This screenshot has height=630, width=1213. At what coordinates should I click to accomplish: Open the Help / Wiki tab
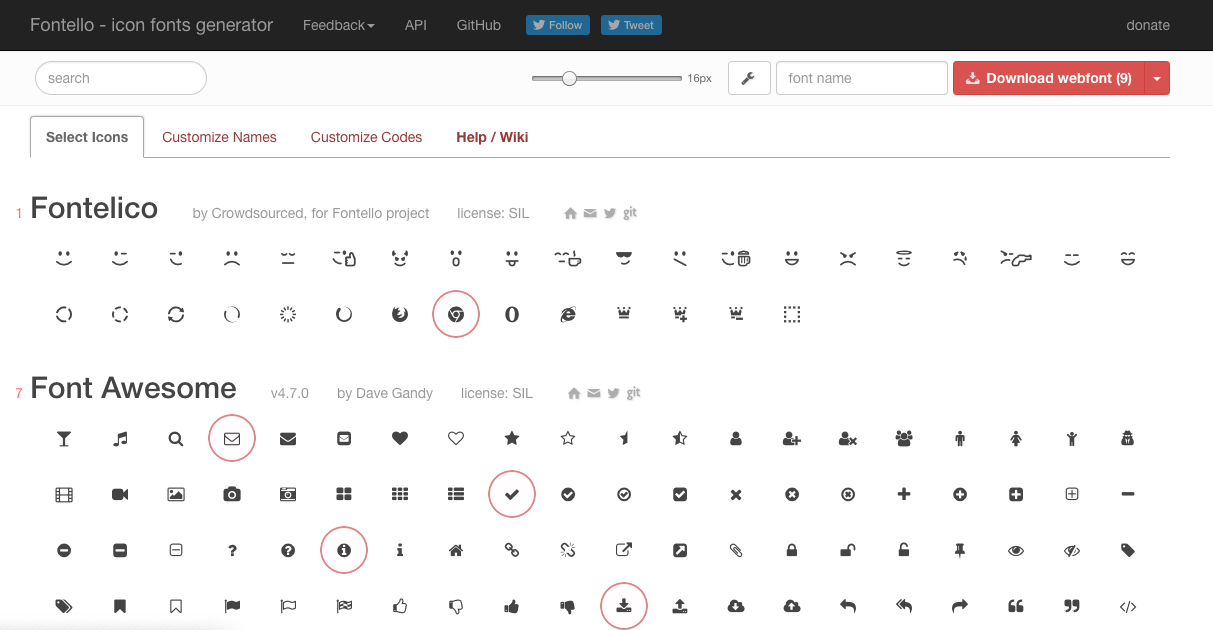click(x=492, y=137)
